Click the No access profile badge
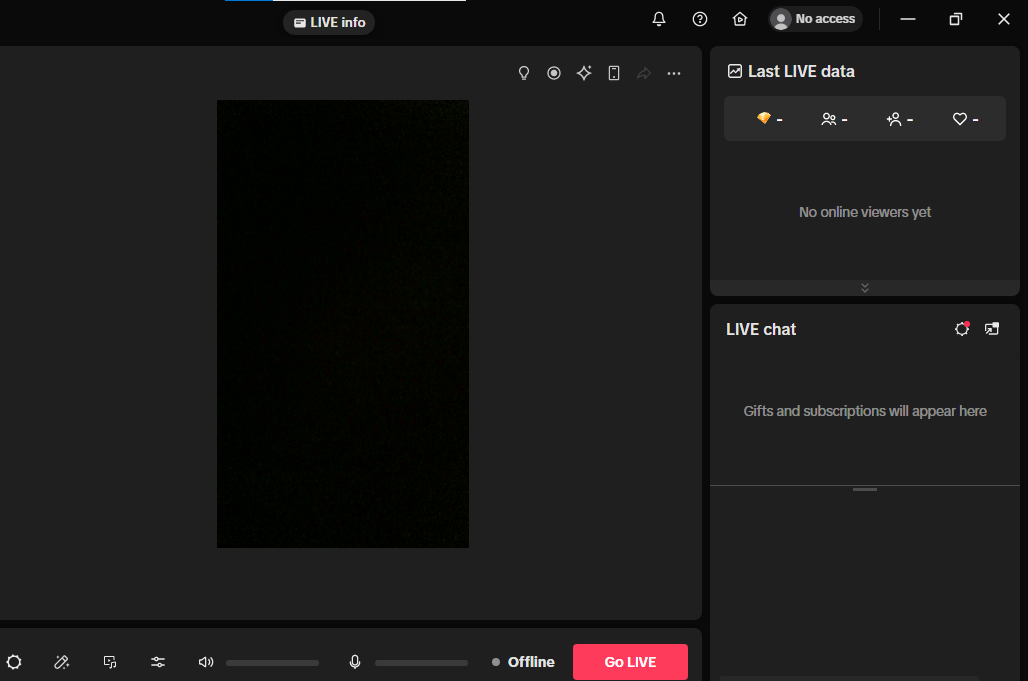The image size is (1028, 681). point(814,18)
